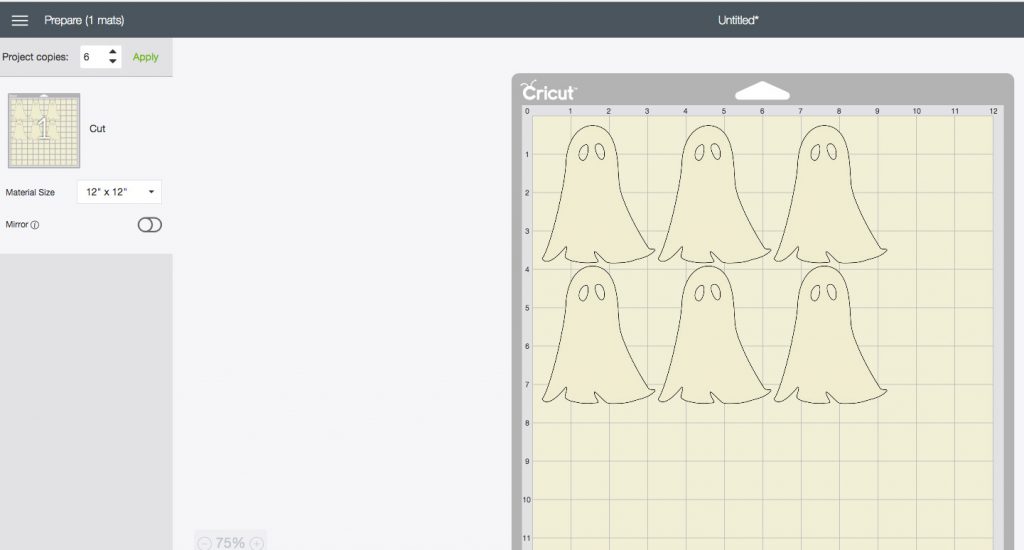Toggle the Mirror switch
Screen dimensions: 1024x550
[150, 225]
